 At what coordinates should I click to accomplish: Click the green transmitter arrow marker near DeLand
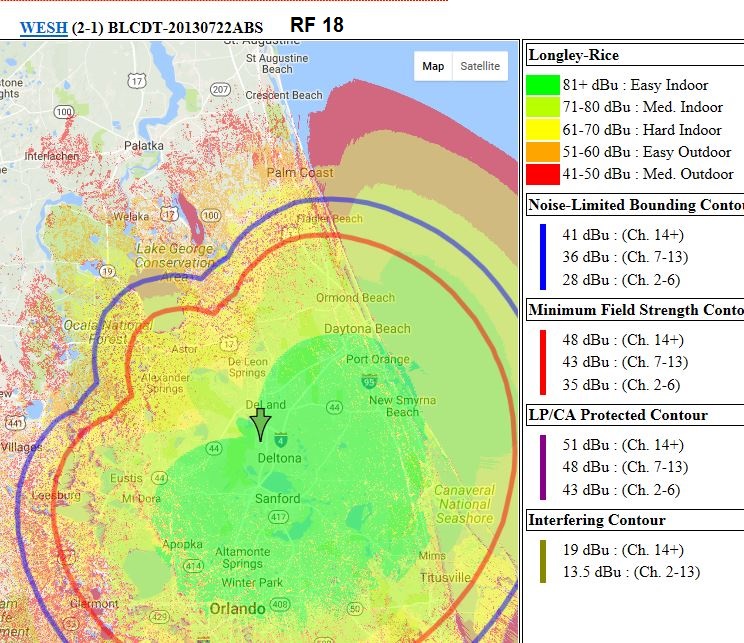260,424
